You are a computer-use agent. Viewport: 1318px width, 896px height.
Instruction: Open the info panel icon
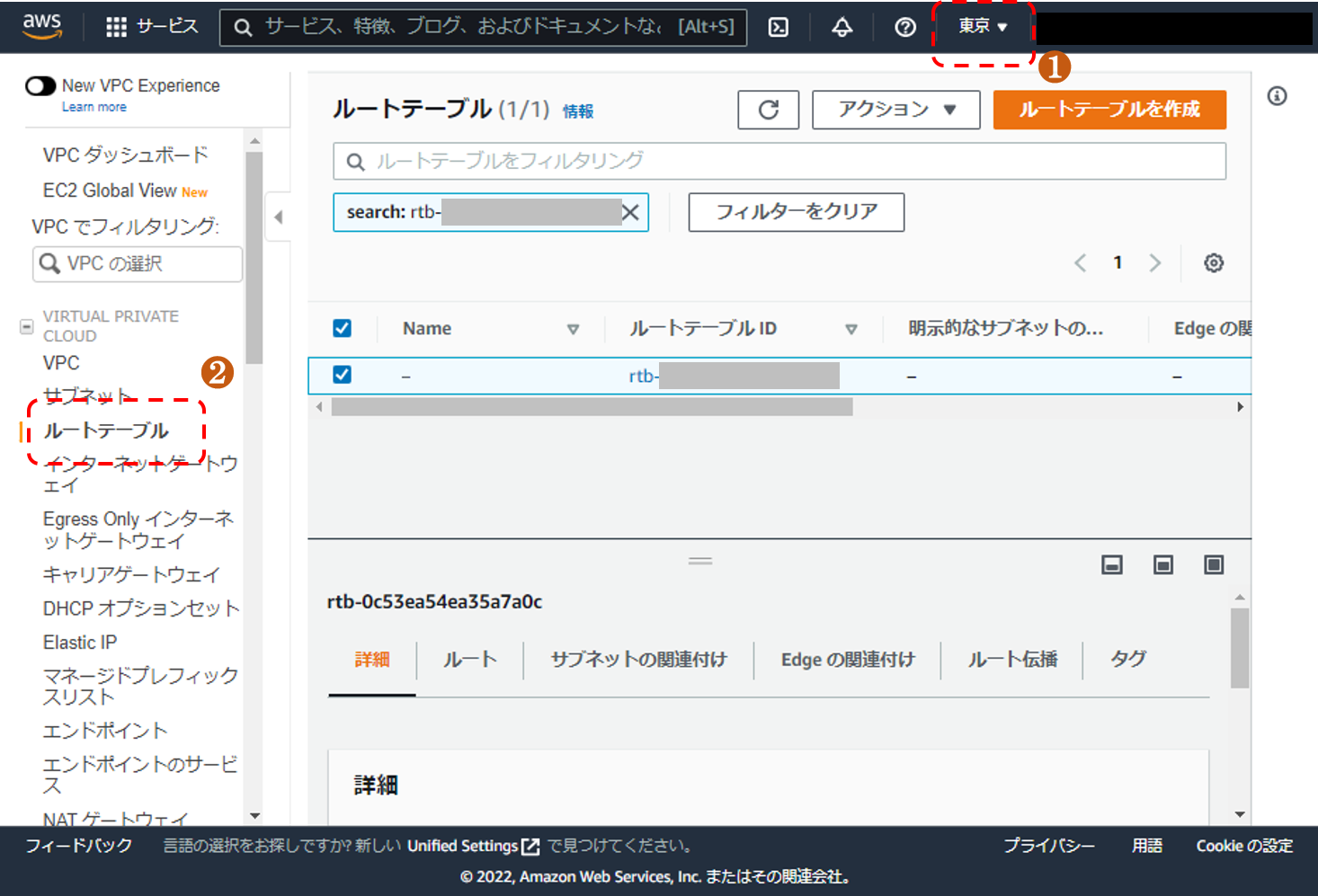click(x=1277, y=96)
